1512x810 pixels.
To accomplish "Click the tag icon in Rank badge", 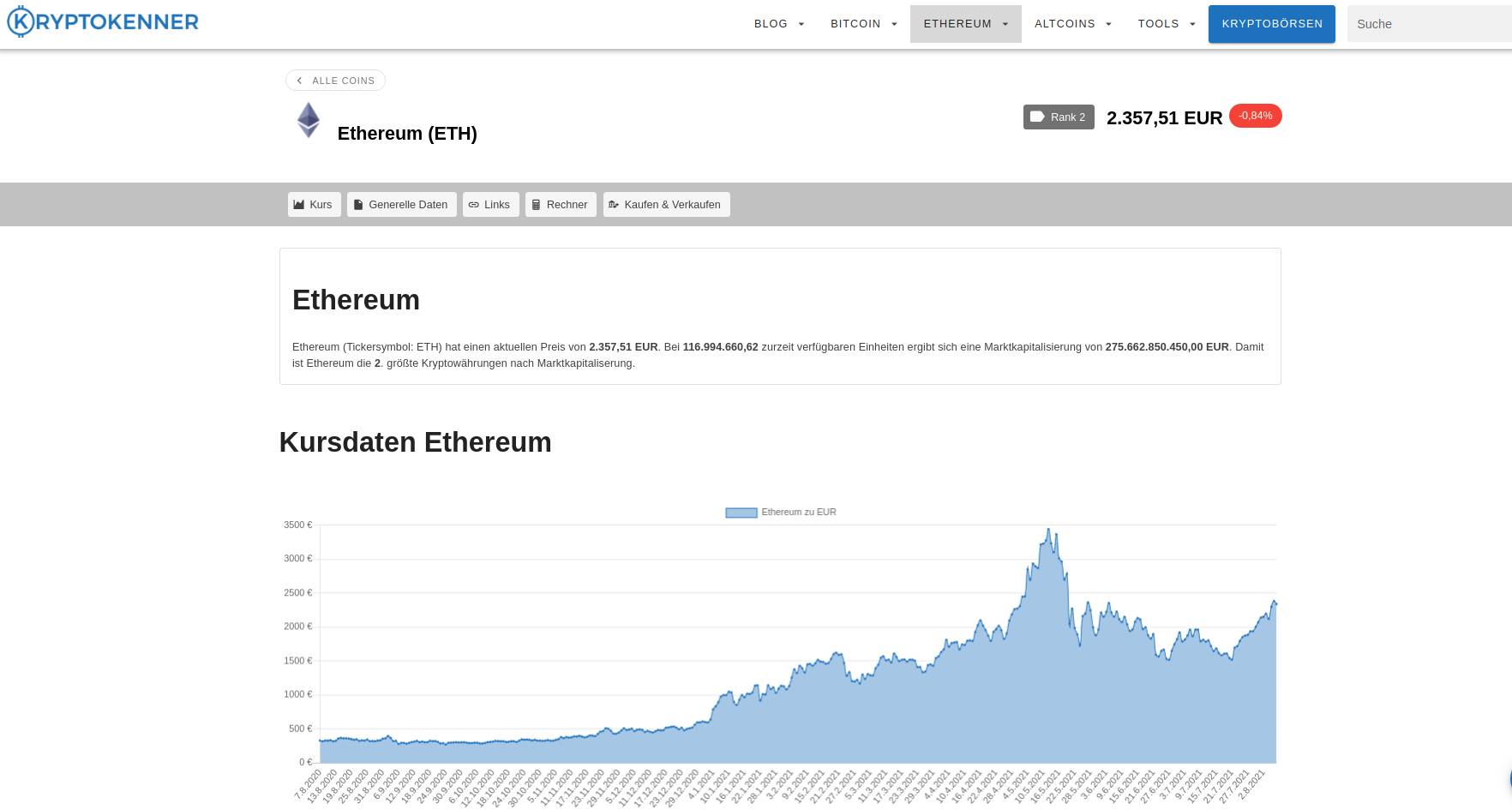I will 1037,117.
